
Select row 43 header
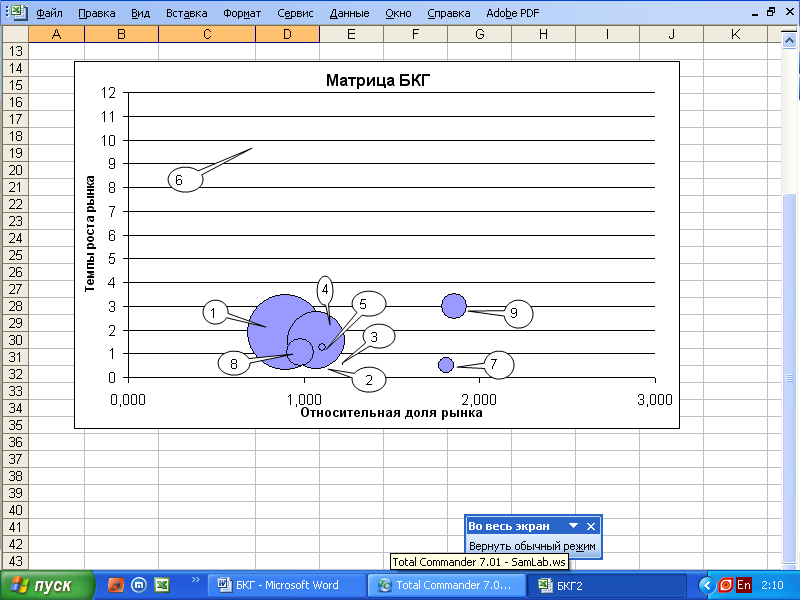click(15, 561)
